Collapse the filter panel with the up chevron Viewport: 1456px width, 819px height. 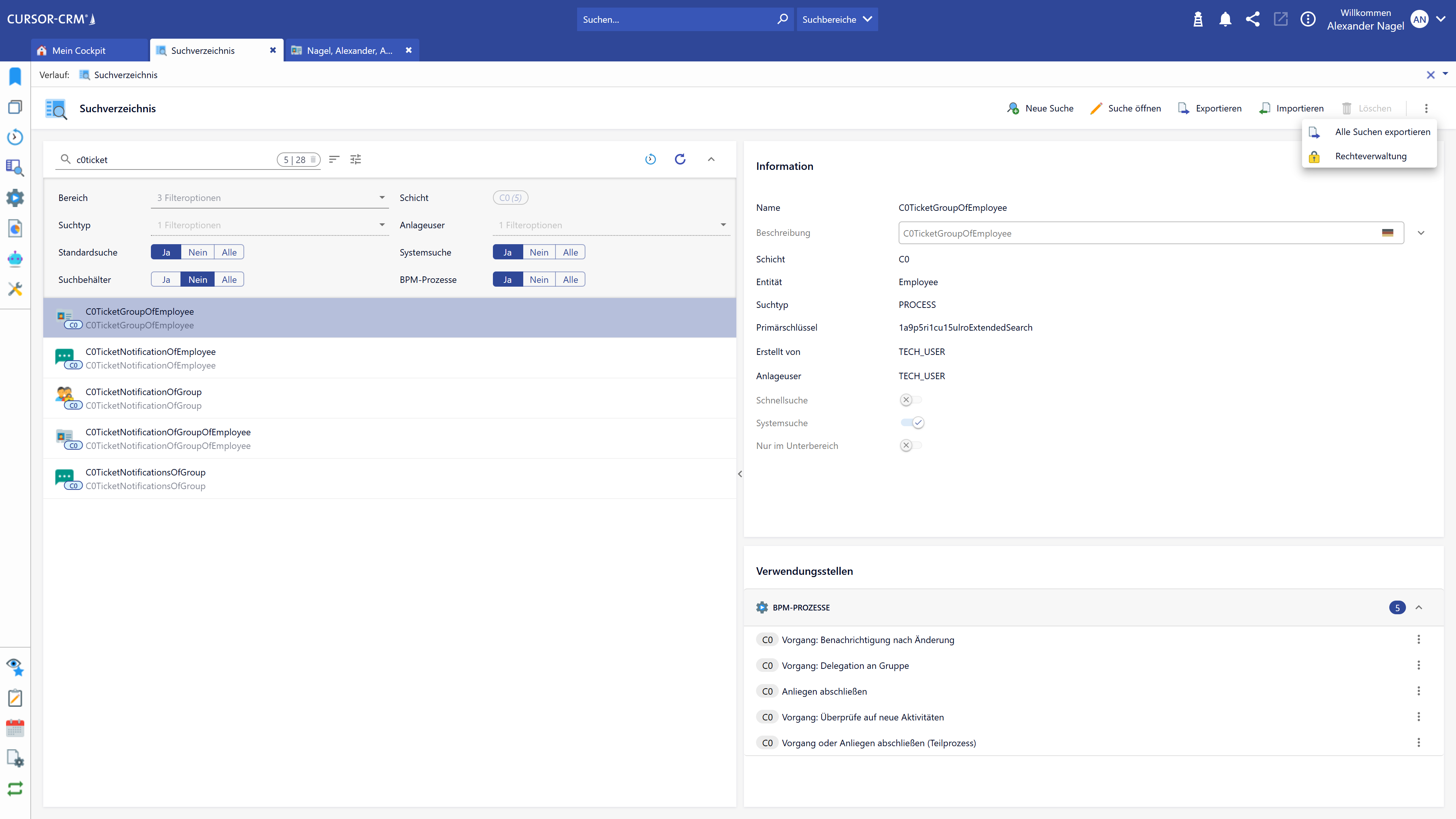[711, 159]
